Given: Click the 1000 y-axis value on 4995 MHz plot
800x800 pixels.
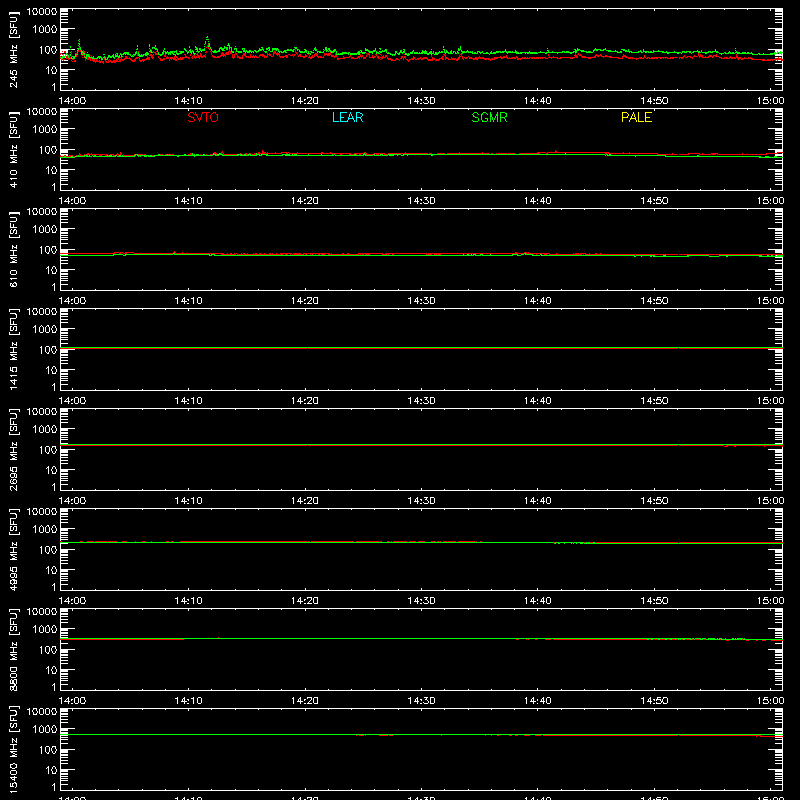Looking at the screenshot, I should tap(45, 530).
